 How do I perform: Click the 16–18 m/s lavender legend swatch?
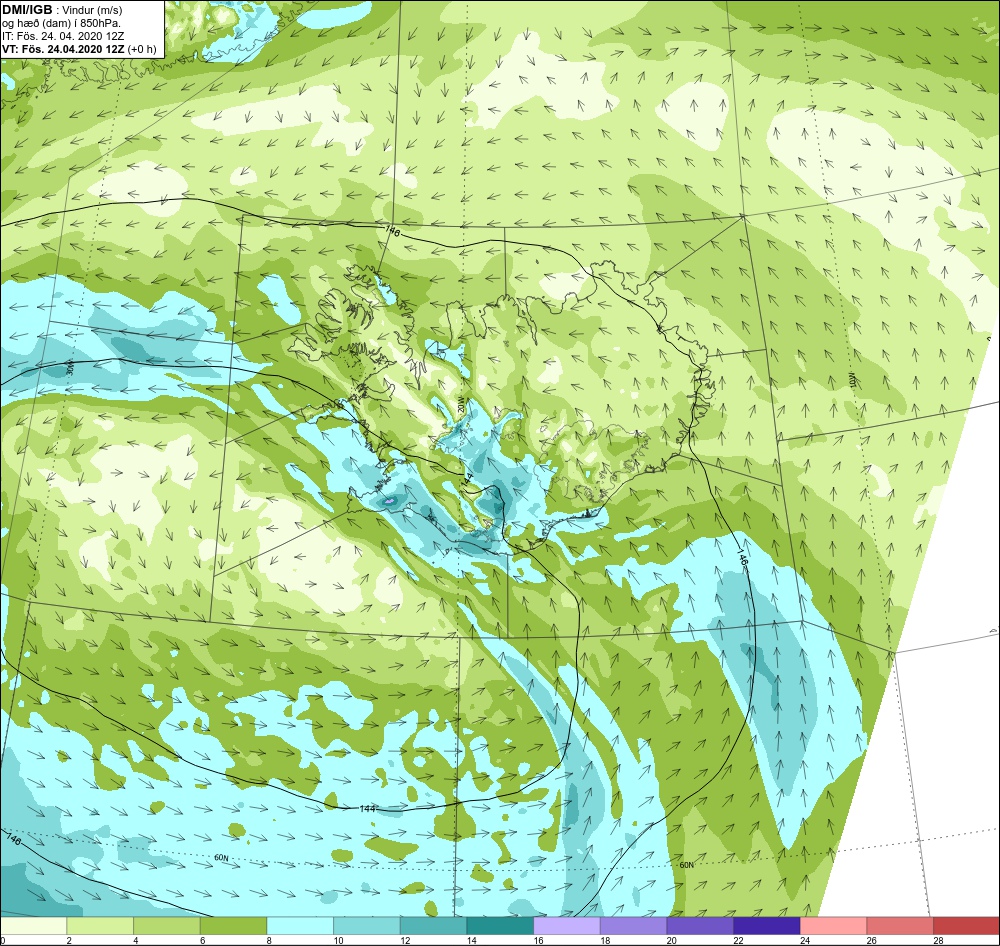click(566, 926)
